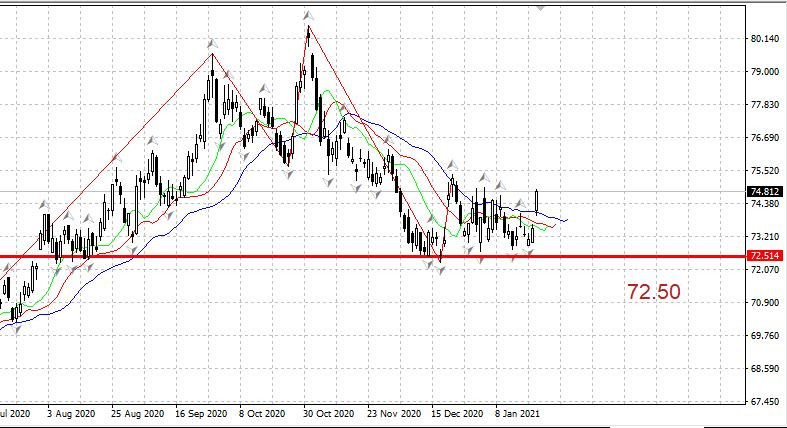Screen dimensions: 787x428
Task: Click the 8 Oct 2020 date label
Action: click(262, 414)
